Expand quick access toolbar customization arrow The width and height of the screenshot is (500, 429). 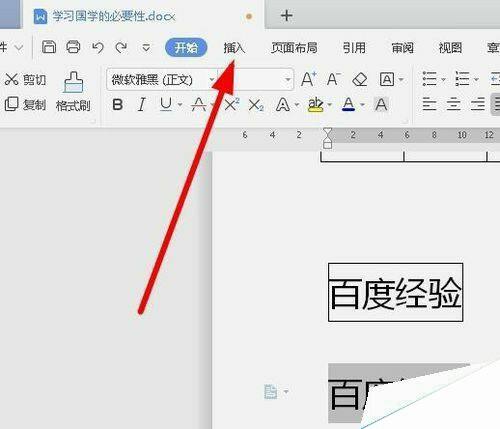click(x=146, y=48)
